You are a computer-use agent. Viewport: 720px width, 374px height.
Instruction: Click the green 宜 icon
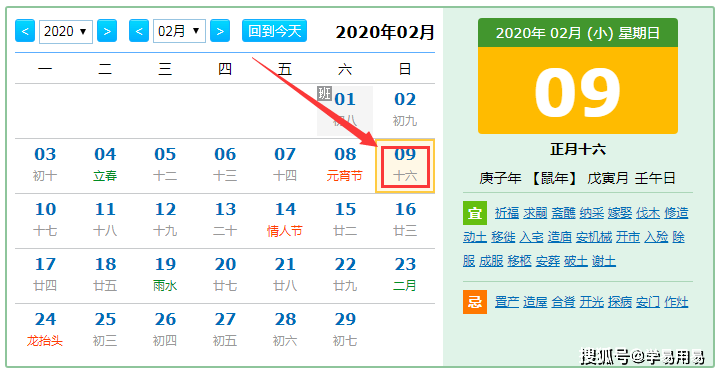[474, 213]
